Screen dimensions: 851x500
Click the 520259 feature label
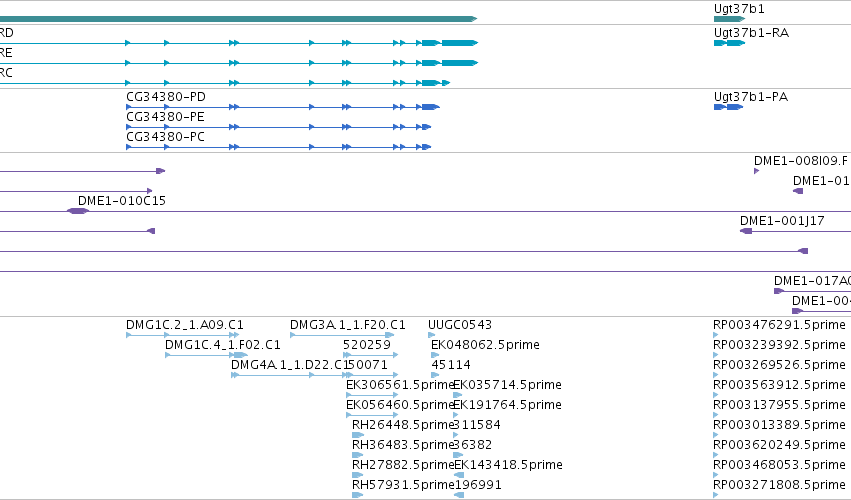click(x=366, y=345)
